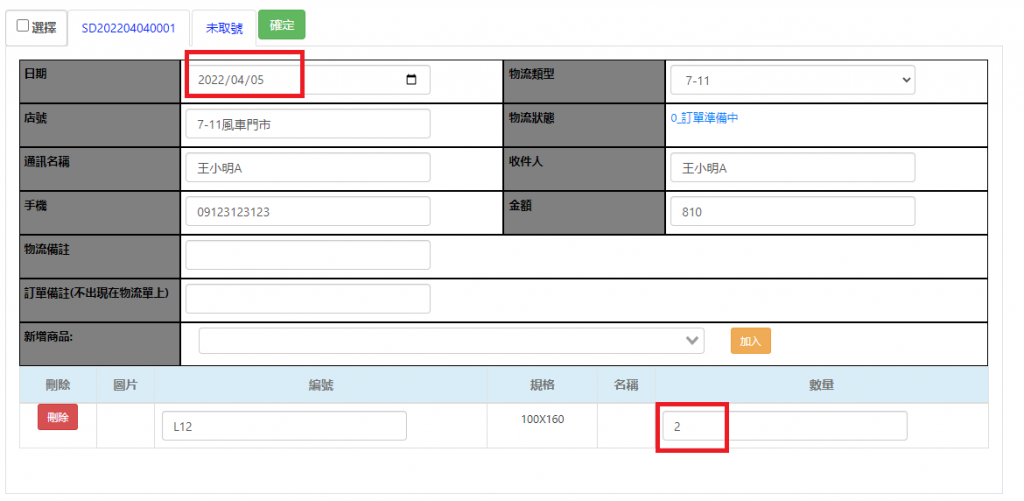Focus the 收件人 input field
The height and width of the screenshot is (501, 1024).
[x=792, y=167]
